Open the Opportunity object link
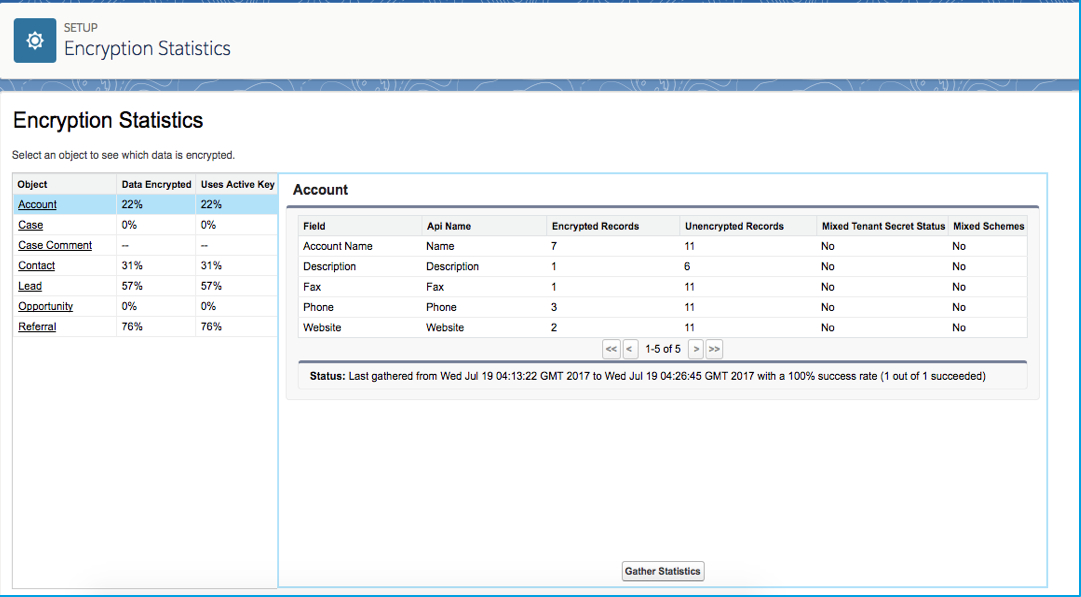The height and width of the screenshot is (597, 1081). (x=46, y=306)
